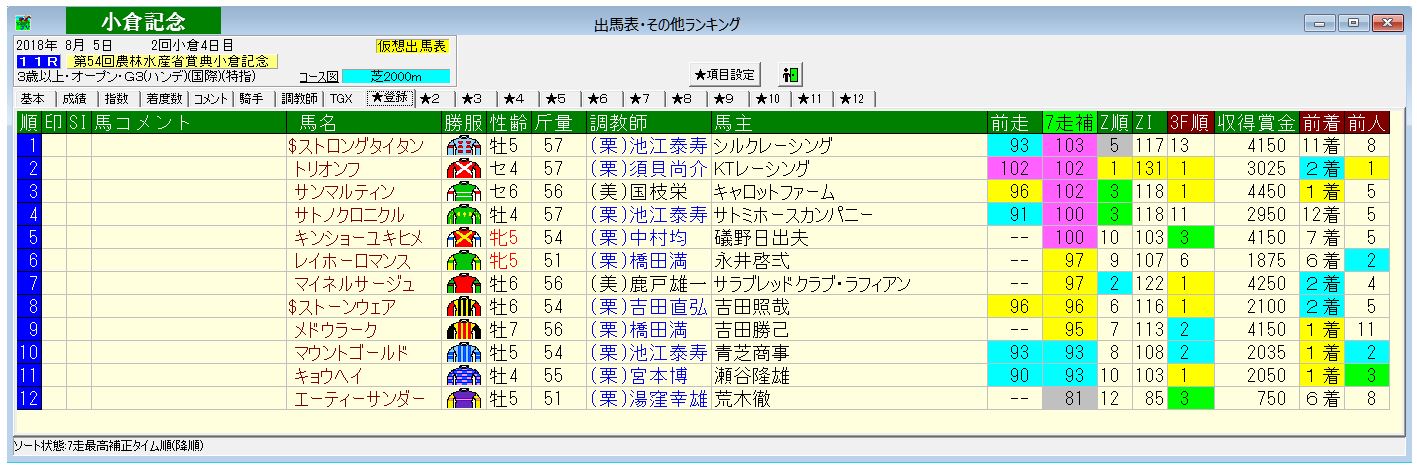Click the racing silk icon for ストーンウェア
This screenshot has height=470, width=1417.
[464, 306]
